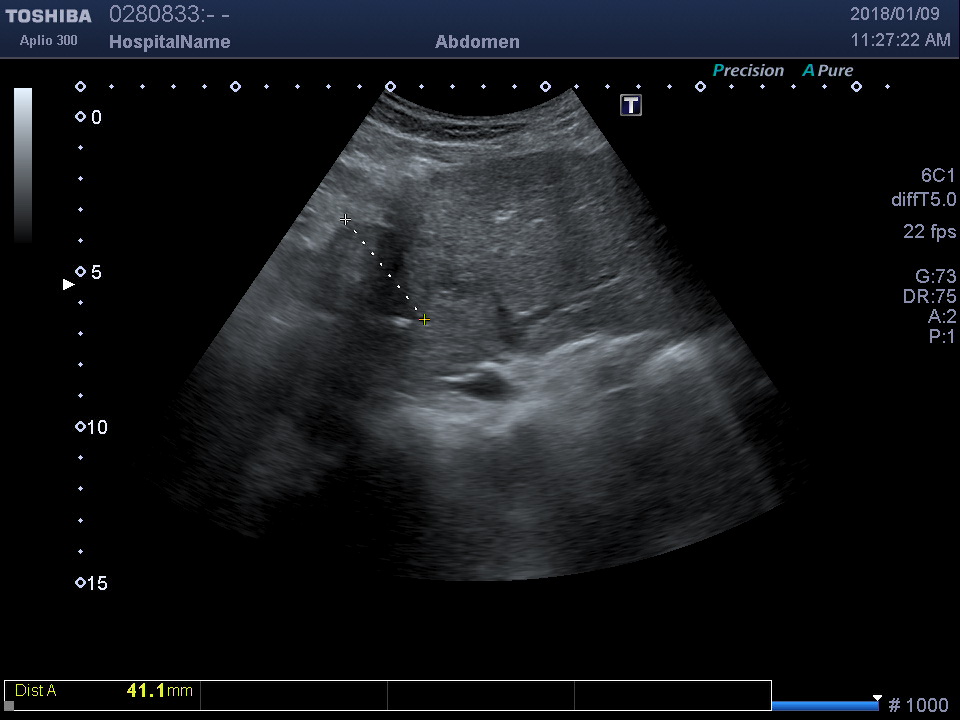Open the 6C1 transducer selection
960x720 pixels.
pos(938,175)
